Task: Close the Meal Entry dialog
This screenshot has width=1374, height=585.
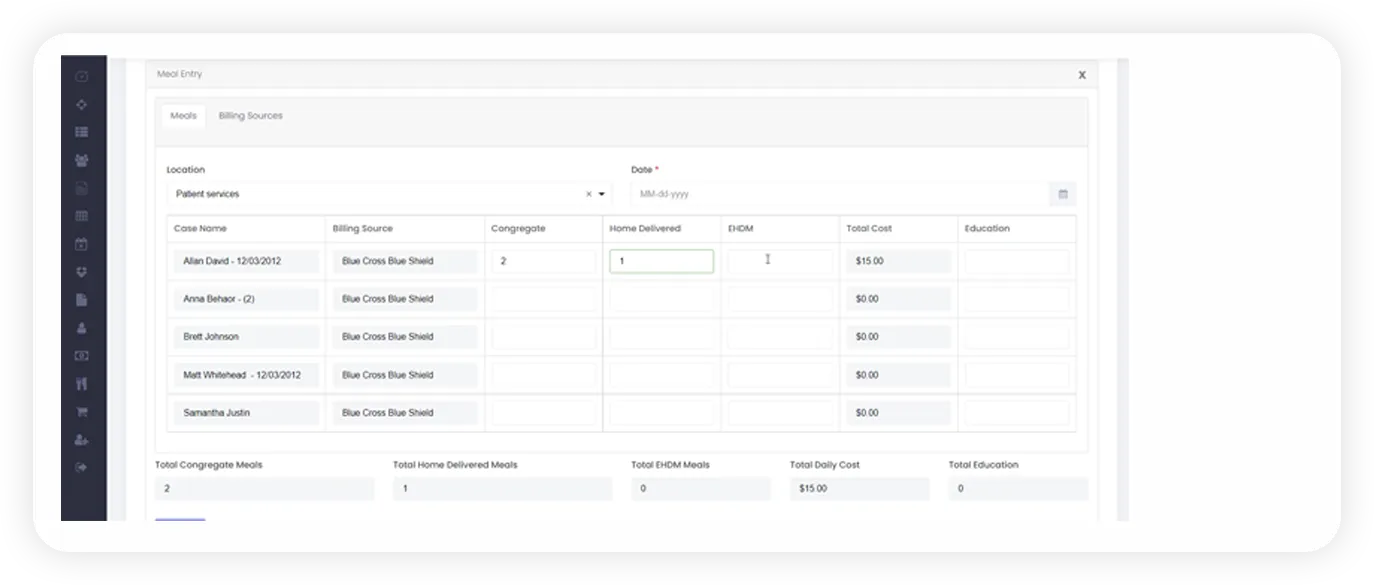Action: [x=1082, y=75]
